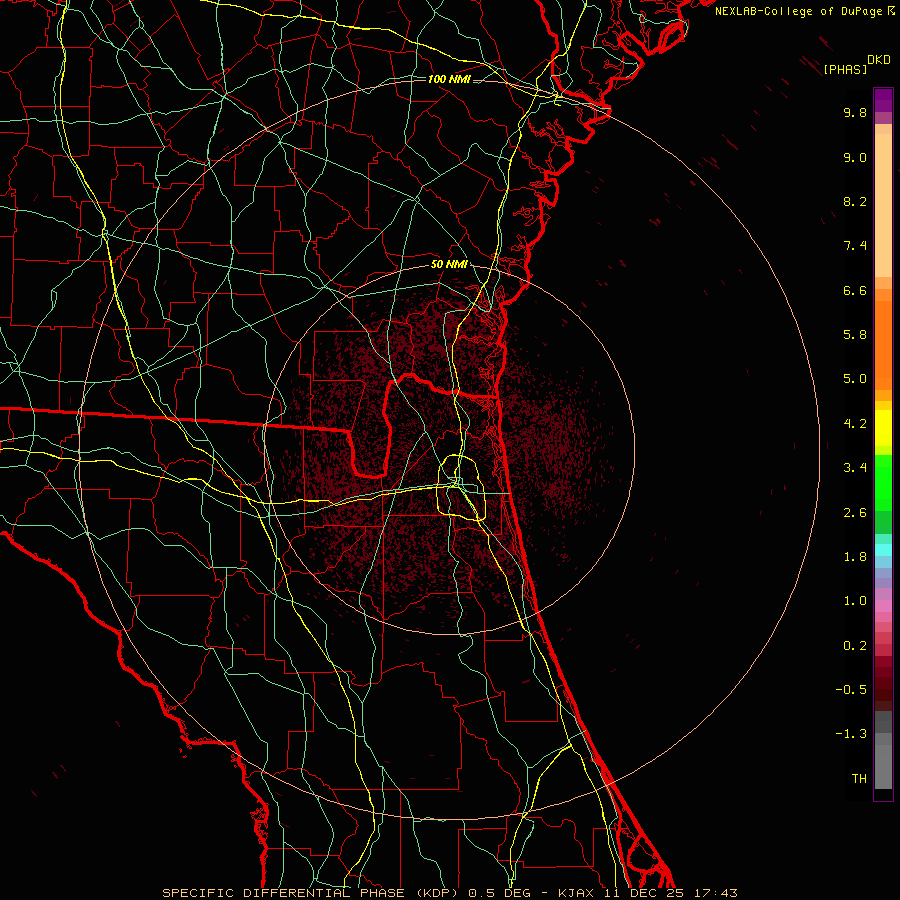
Task: Click the NEXLAB-College of DuPage text
Action: tap(798, 11)
